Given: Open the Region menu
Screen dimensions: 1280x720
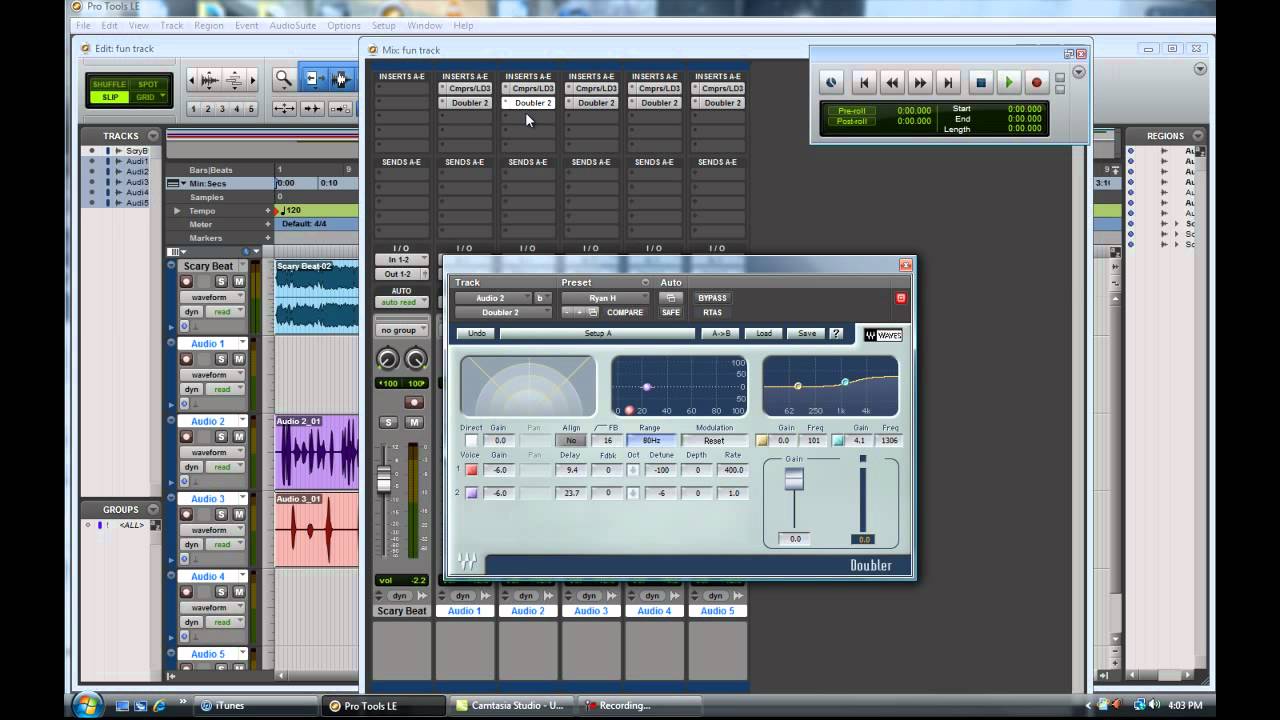Looking at the screenshot, I should click(x=209, y=25).
